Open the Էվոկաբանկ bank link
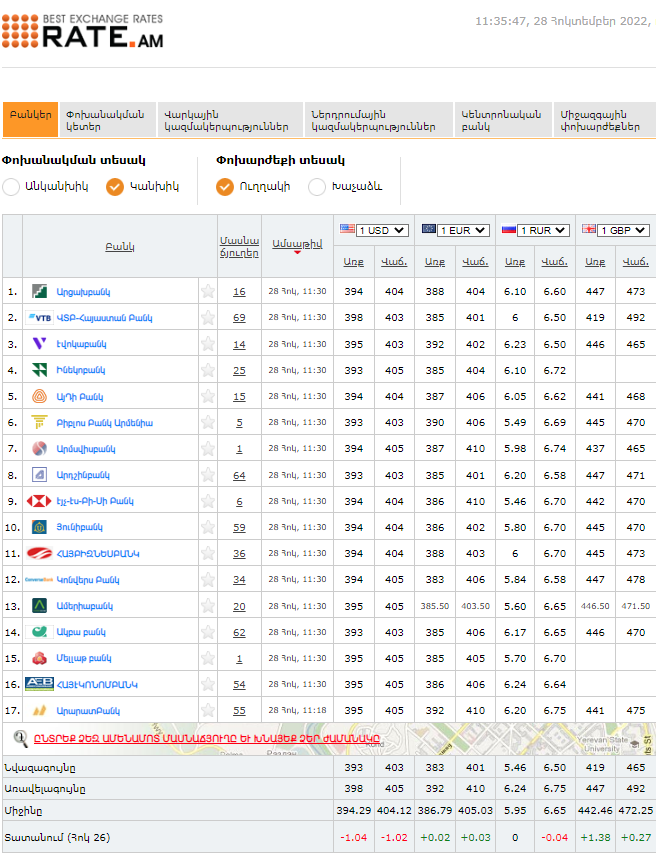The width and height of the screenshot is (656, 855). click(81, 344)
